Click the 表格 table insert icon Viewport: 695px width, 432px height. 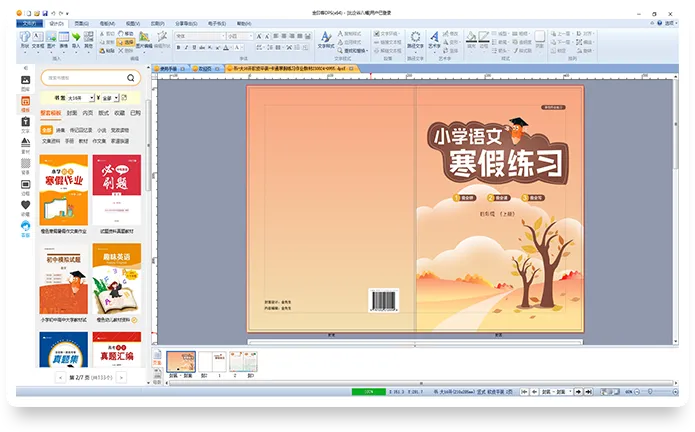pyautogui.click(x=64, y=38)
